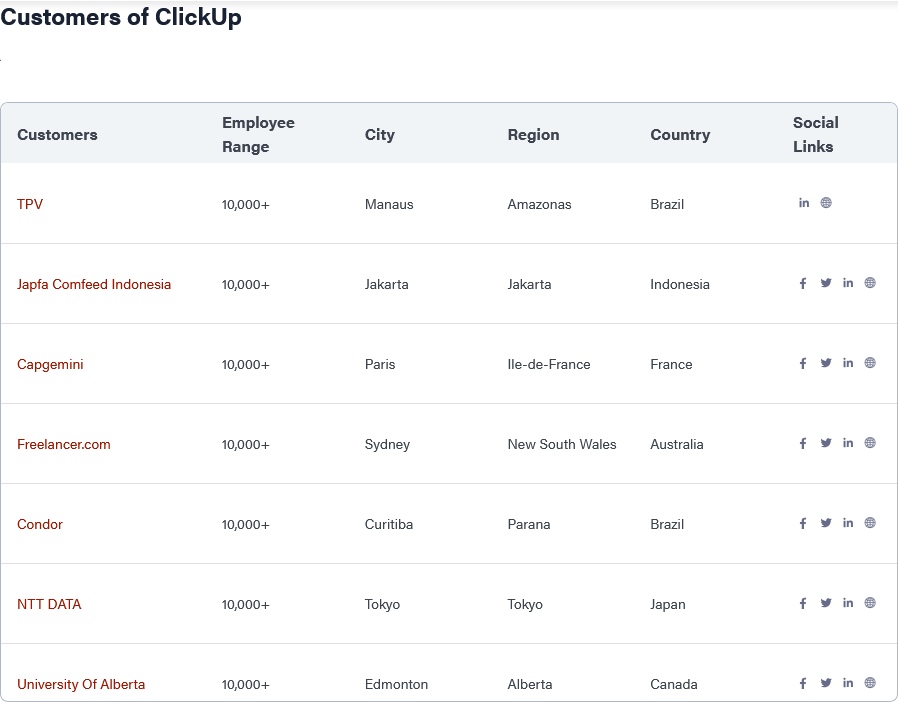
Task: Click Capgemini's LinkedIn icon
Action: click(848, 363)
